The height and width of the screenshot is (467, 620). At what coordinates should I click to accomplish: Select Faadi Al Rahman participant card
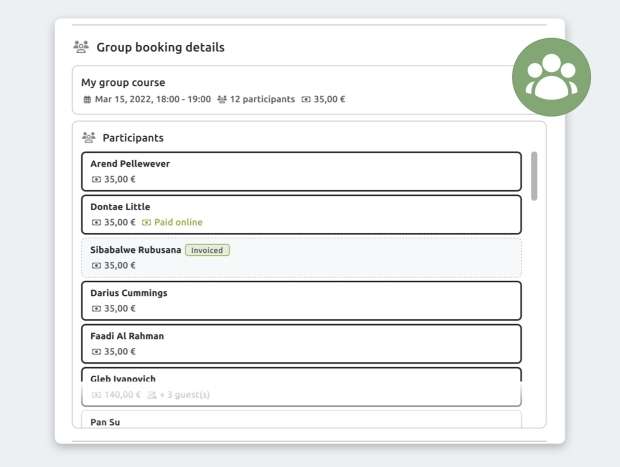(x=300, y=343)
